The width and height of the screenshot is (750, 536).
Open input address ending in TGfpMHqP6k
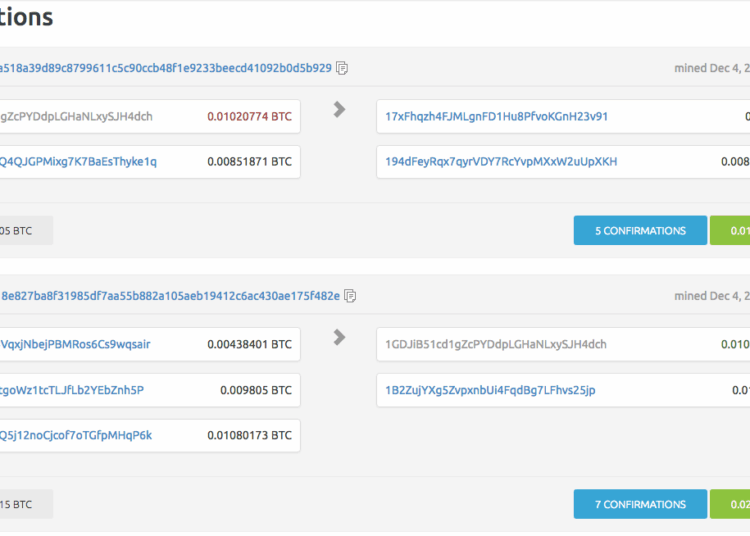pyautogui.click(x=76, y=436)
